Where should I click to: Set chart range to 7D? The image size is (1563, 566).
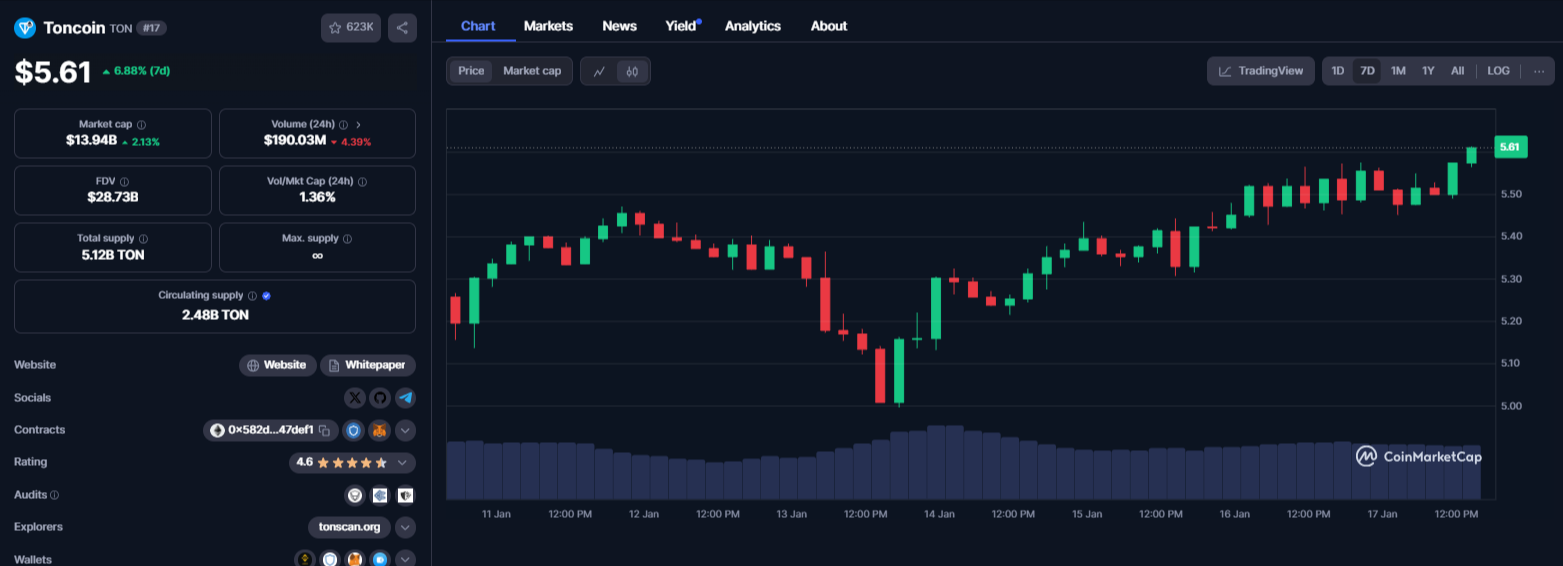1367,71
